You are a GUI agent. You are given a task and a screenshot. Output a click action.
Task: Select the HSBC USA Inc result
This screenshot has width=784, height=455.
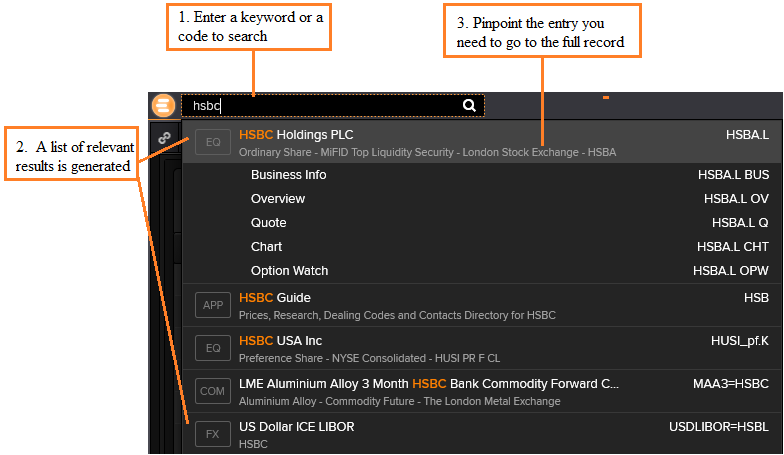click(x=482, y=348)
